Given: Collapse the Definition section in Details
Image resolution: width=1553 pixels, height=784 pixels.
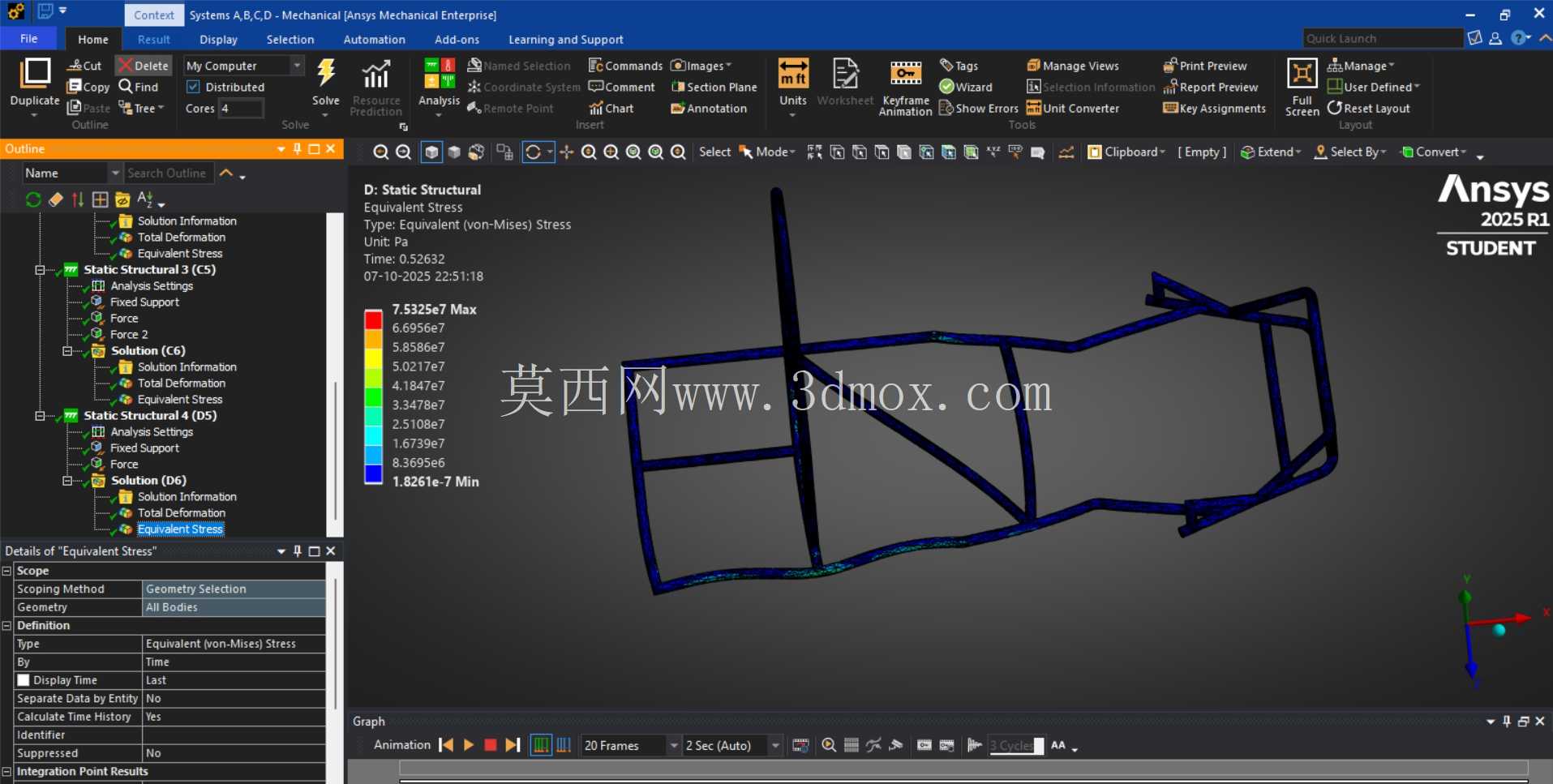Looking at the screenshot, I should click(7, 625).
